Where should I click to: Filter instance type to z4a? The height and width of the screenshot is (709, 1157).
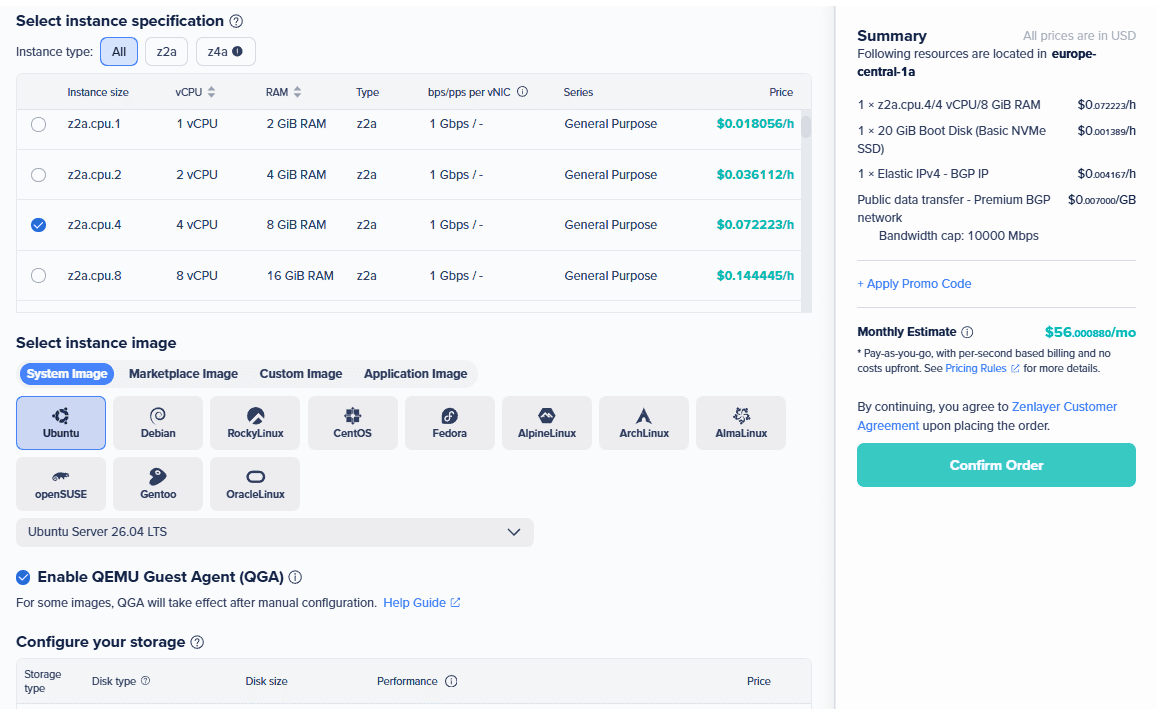[x=226, y=52]
